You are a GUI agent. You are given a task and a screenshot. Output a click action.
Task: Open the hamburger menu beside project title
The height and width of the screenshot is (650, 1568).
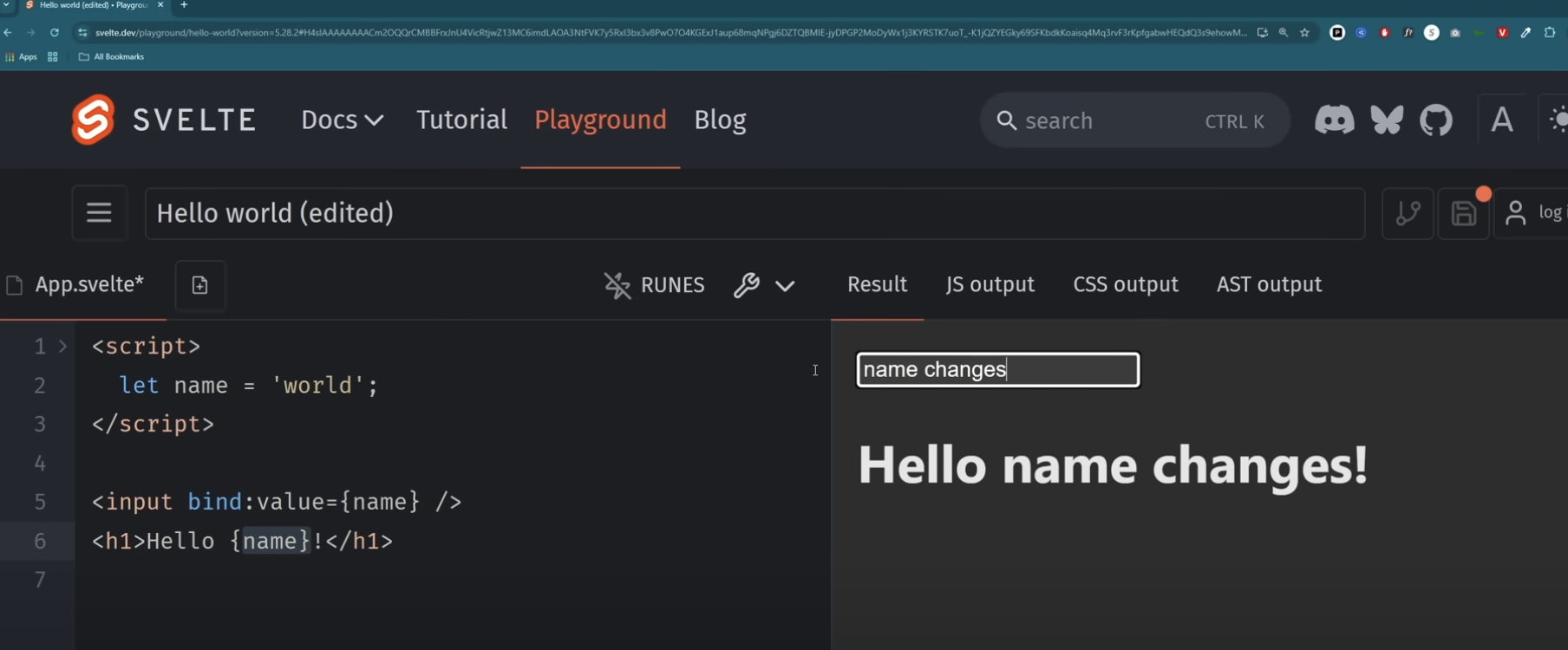pos(99,212)
